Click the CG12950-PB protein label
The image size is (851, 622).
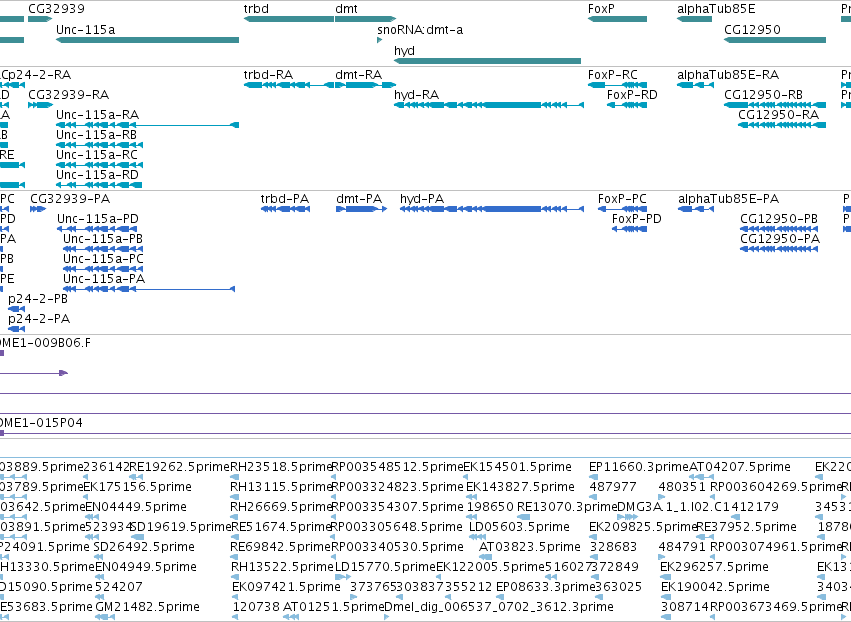779,219
